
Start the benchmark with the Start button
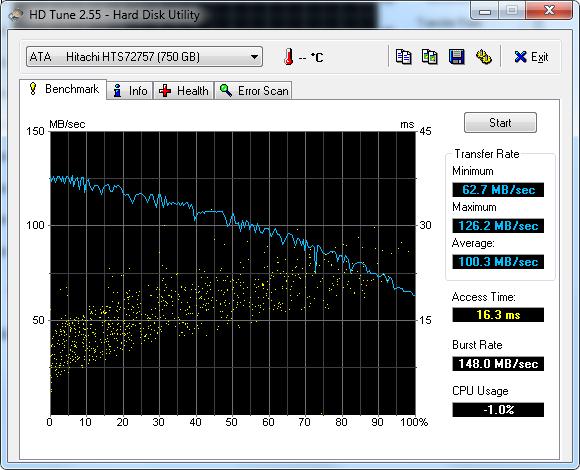tap(500, 123)
